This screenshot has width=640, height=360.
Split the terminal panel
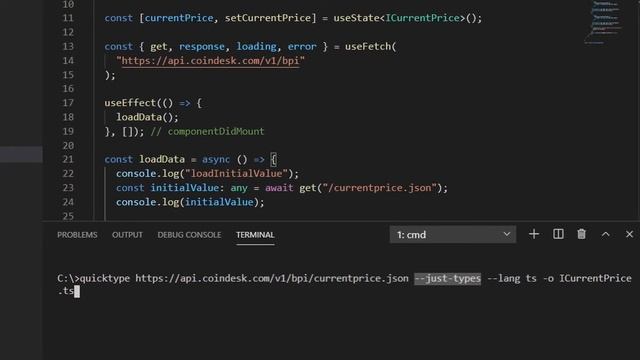point(558,234)
